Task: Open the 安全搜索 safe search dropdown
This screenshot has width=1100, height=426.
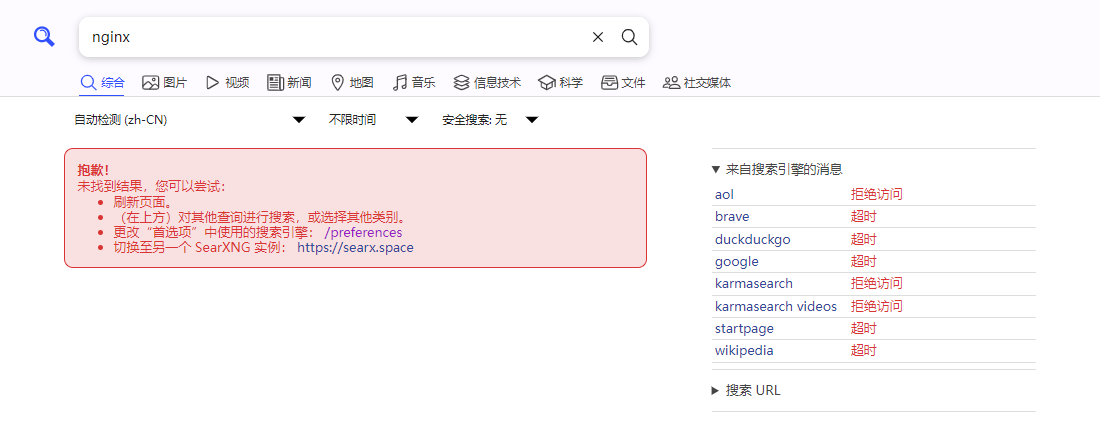Action: point(490,120)
